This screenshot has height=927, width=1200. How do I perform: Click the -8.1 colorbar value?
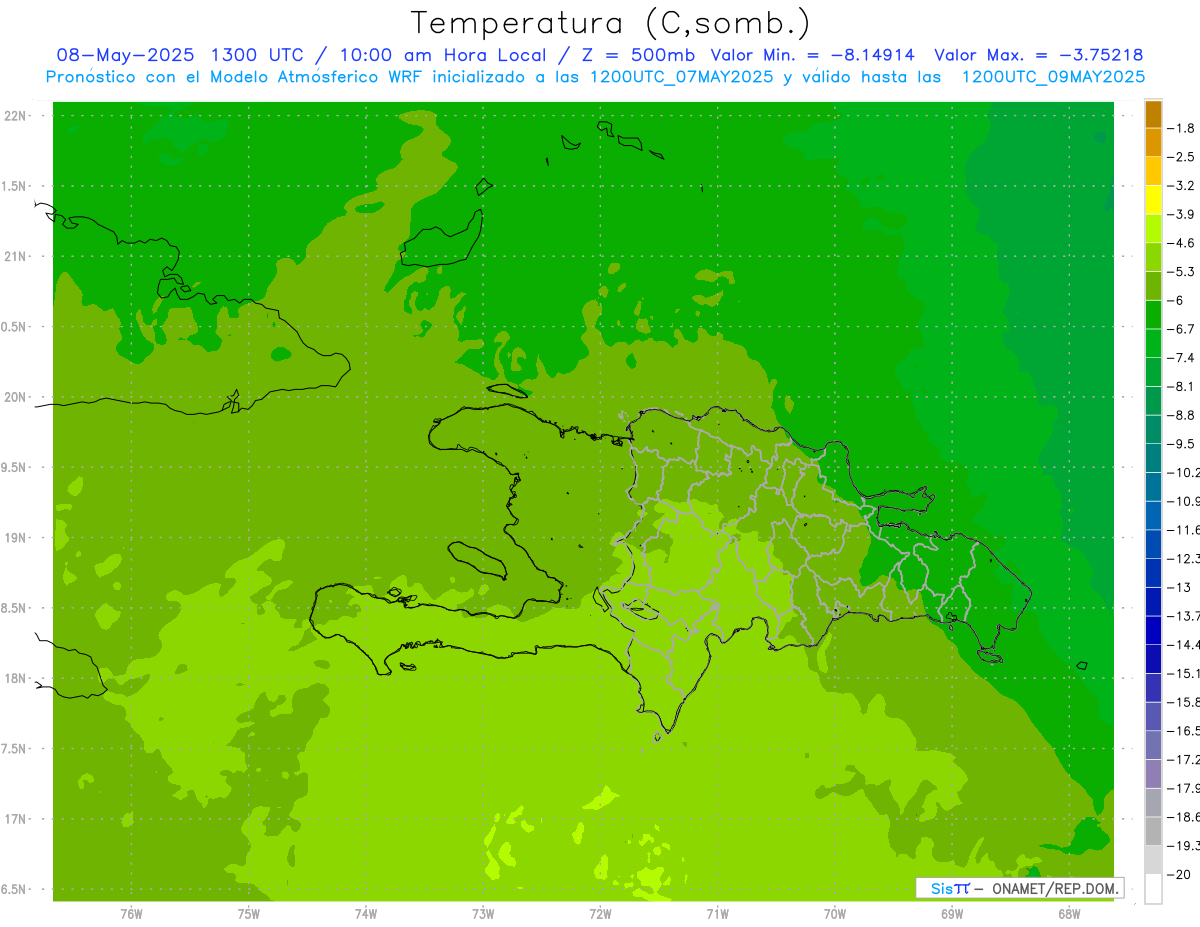pyautogui.click(x=1182, y=386)
